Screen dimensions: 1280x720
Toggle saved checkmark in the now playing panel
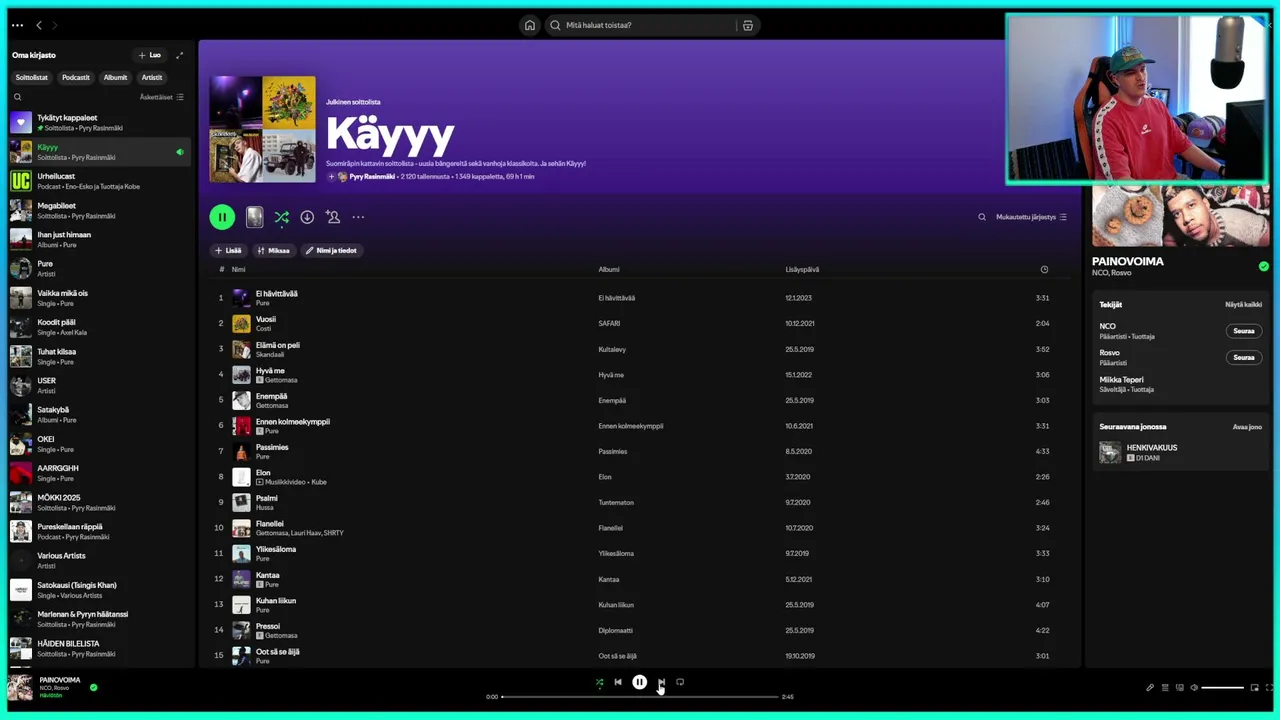click(1264, 266)
